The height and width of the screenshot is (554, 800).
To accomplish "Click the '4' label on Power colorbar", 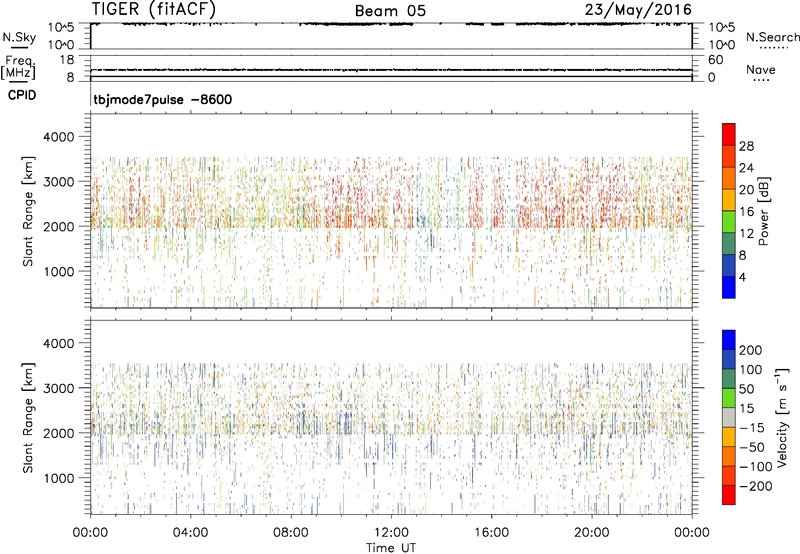I will point(742,278).
